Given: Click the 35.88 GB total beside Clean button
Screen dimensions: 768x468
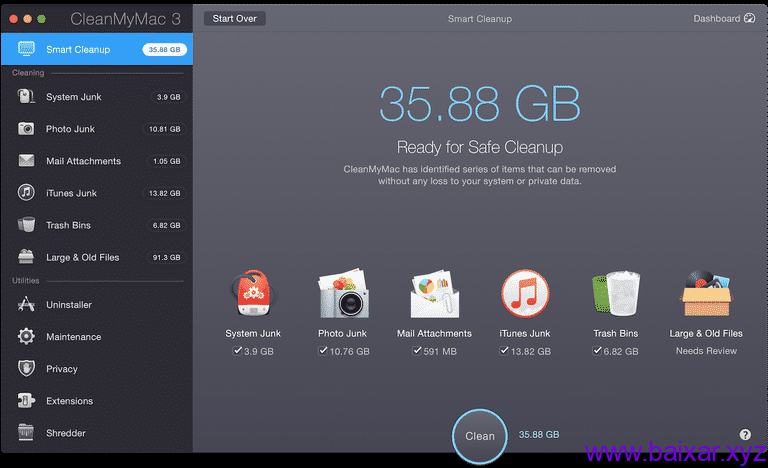Looking at the screenshot, I should click(539, 435).
